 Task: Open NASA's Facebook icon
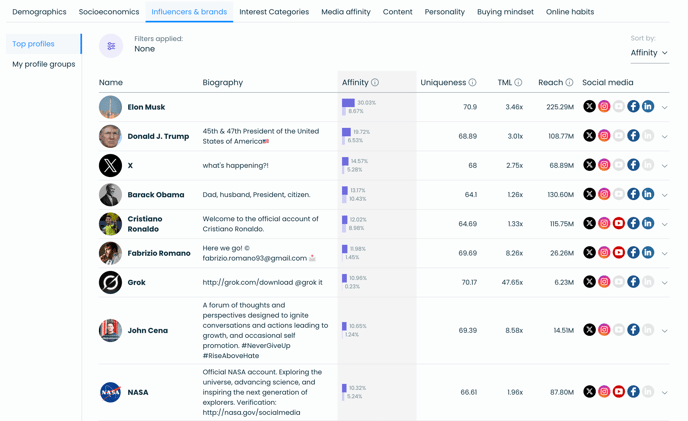point(633,392)
